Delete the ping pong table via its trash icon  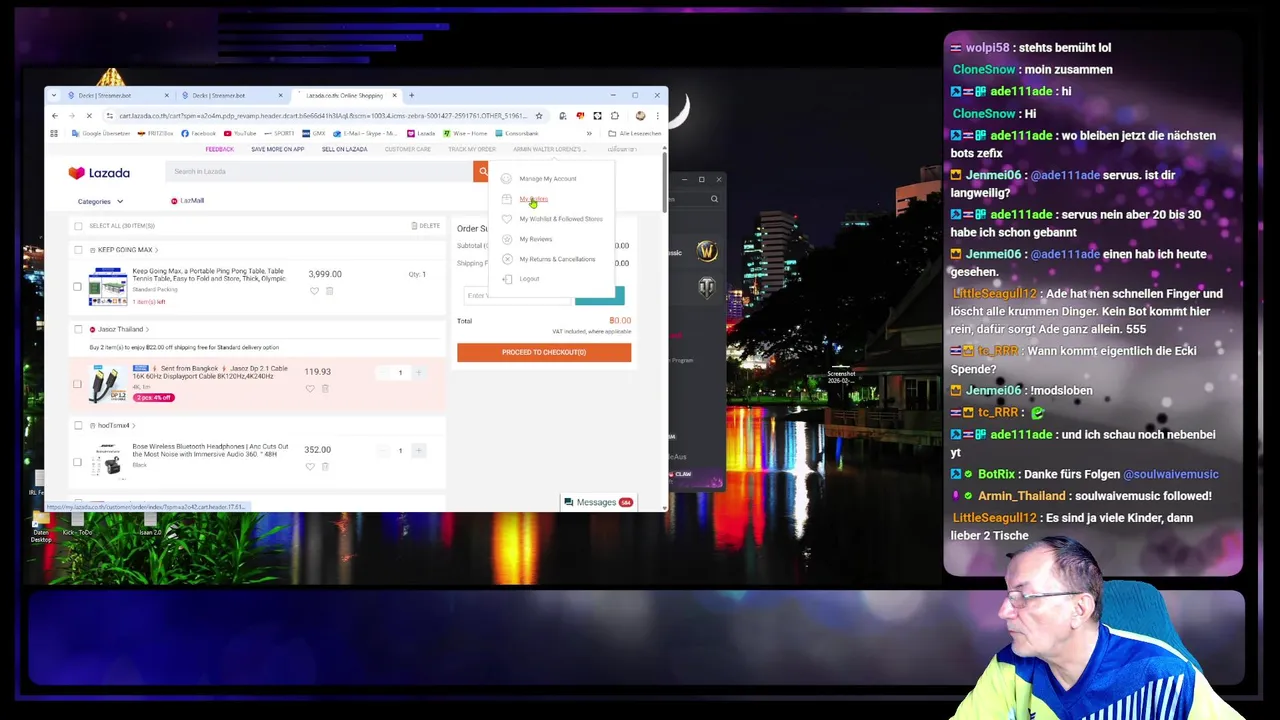(x=329, y=291)
